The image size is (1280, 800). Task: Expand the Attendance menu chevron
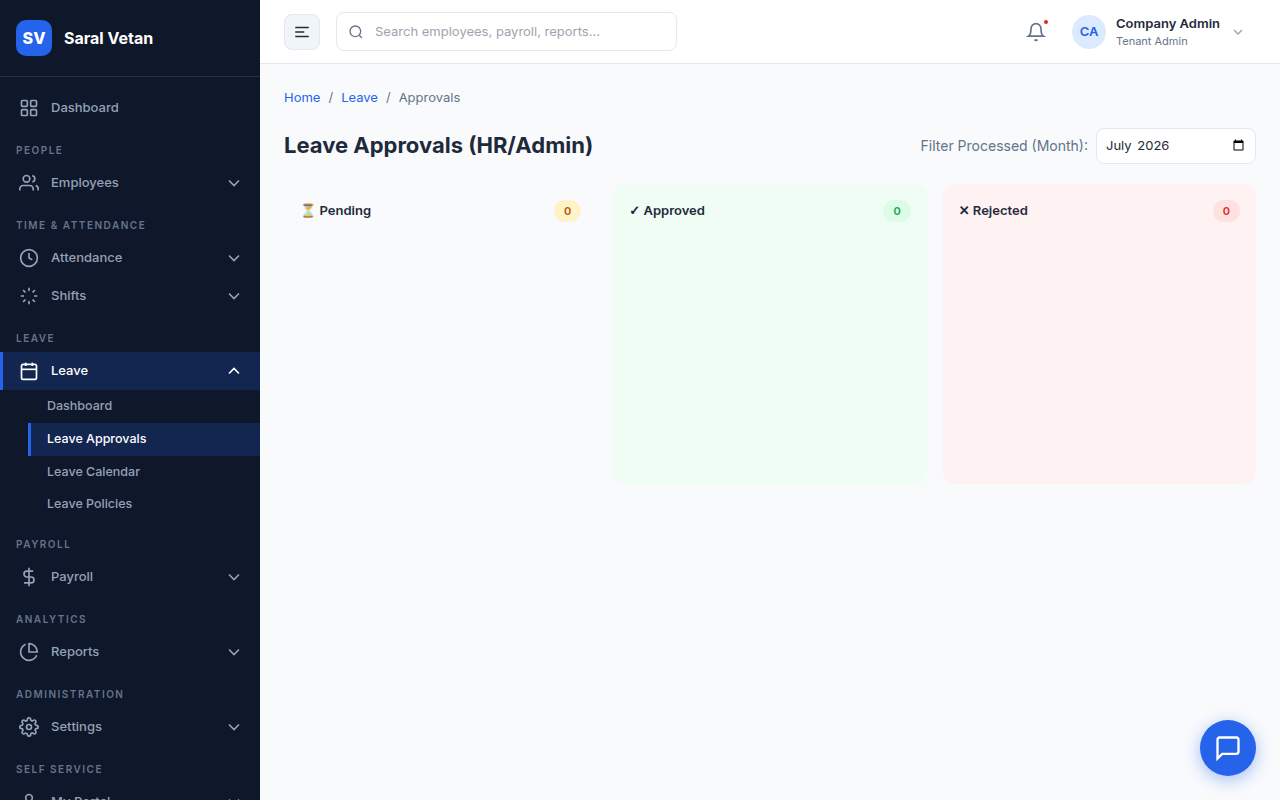(234, 258)
